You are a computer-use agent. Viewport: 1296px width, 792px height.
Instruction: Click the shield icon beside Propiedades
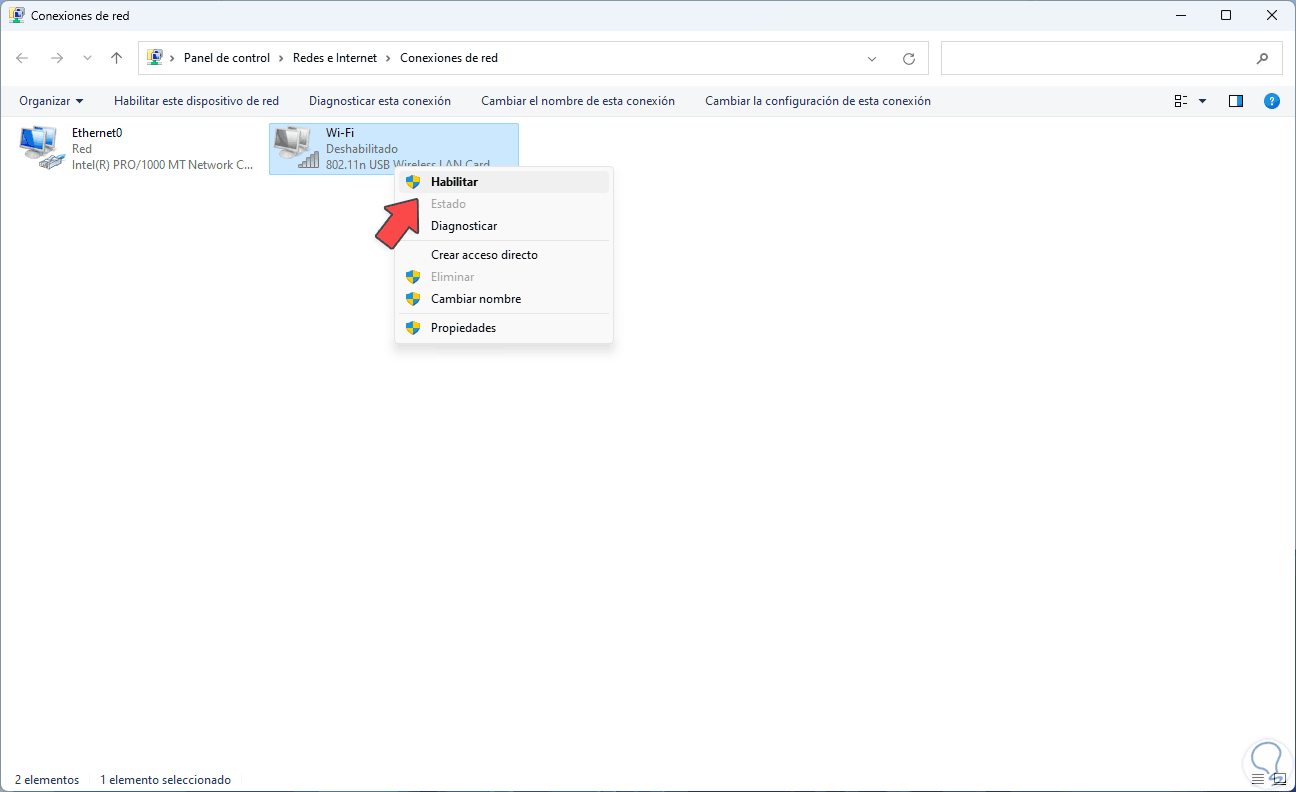coord(412,328)
